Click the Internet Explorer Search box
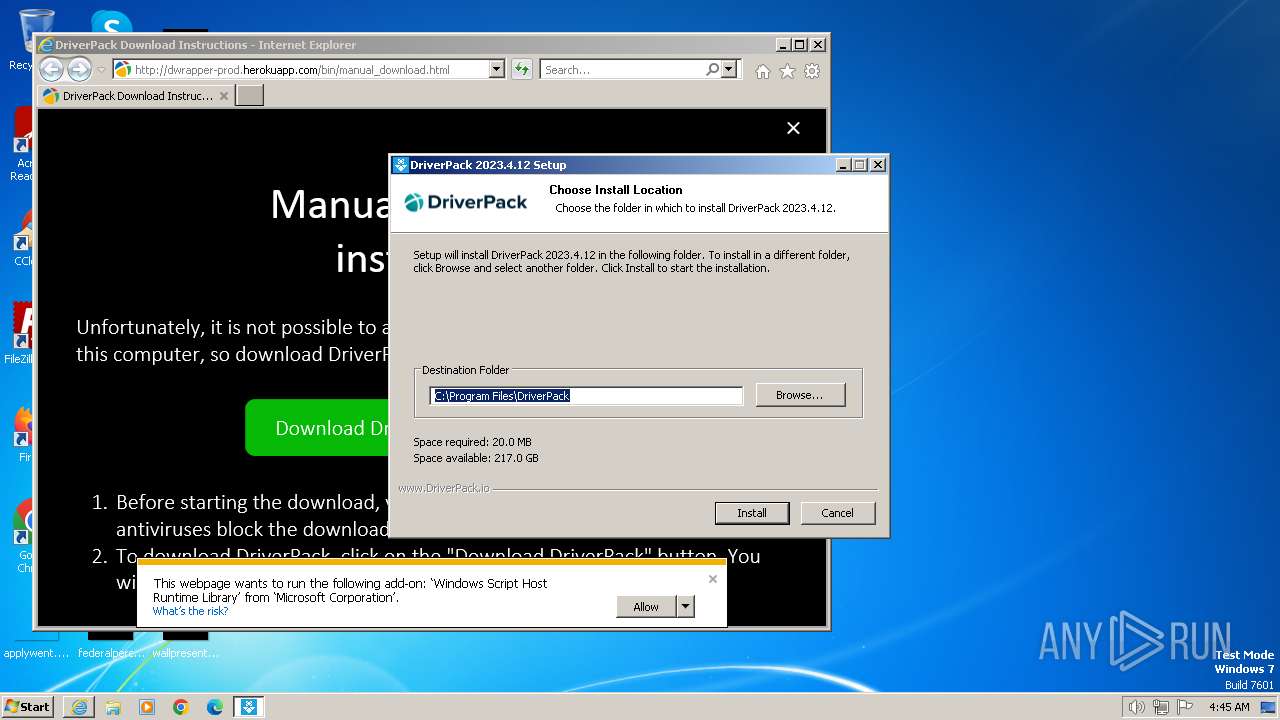The width and height of the screenshot is (1280, 720). click(621, 70)
